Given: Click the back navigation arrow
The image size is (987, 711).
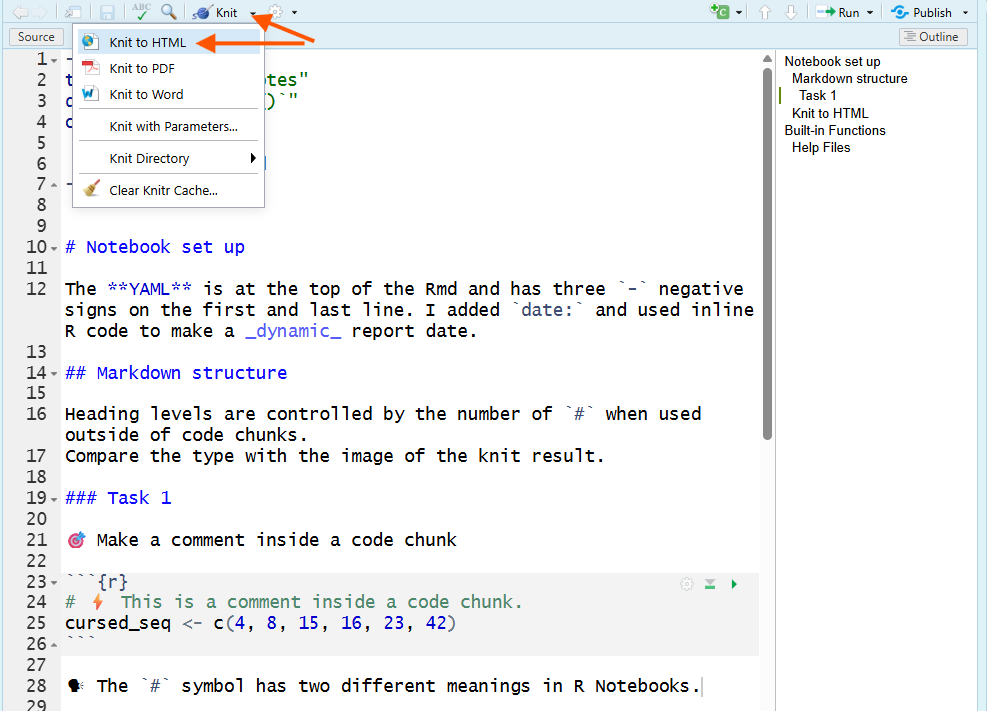Looking at the screenshot, I should click(x=21, y=12).
